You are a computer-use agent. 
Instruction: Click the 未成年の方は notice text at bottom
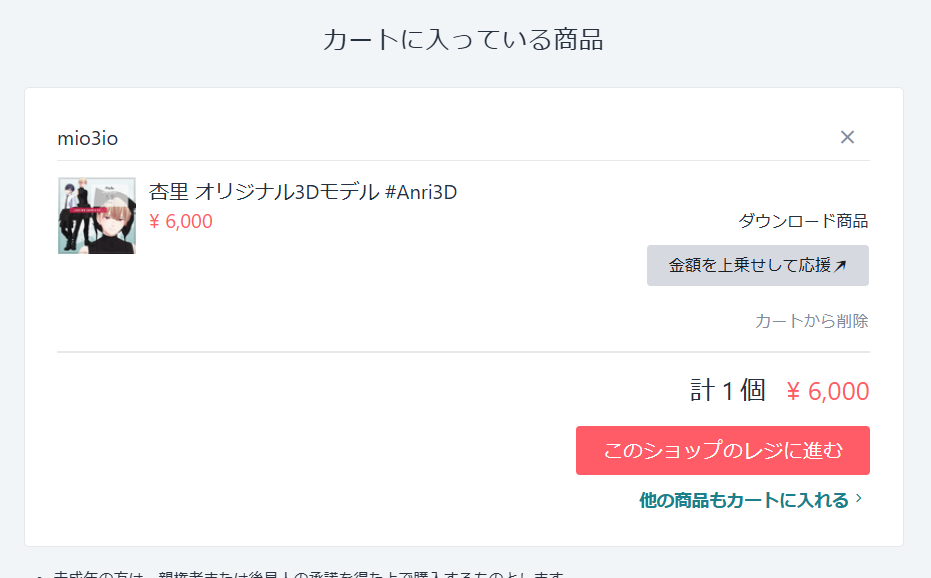coord(308,574)
